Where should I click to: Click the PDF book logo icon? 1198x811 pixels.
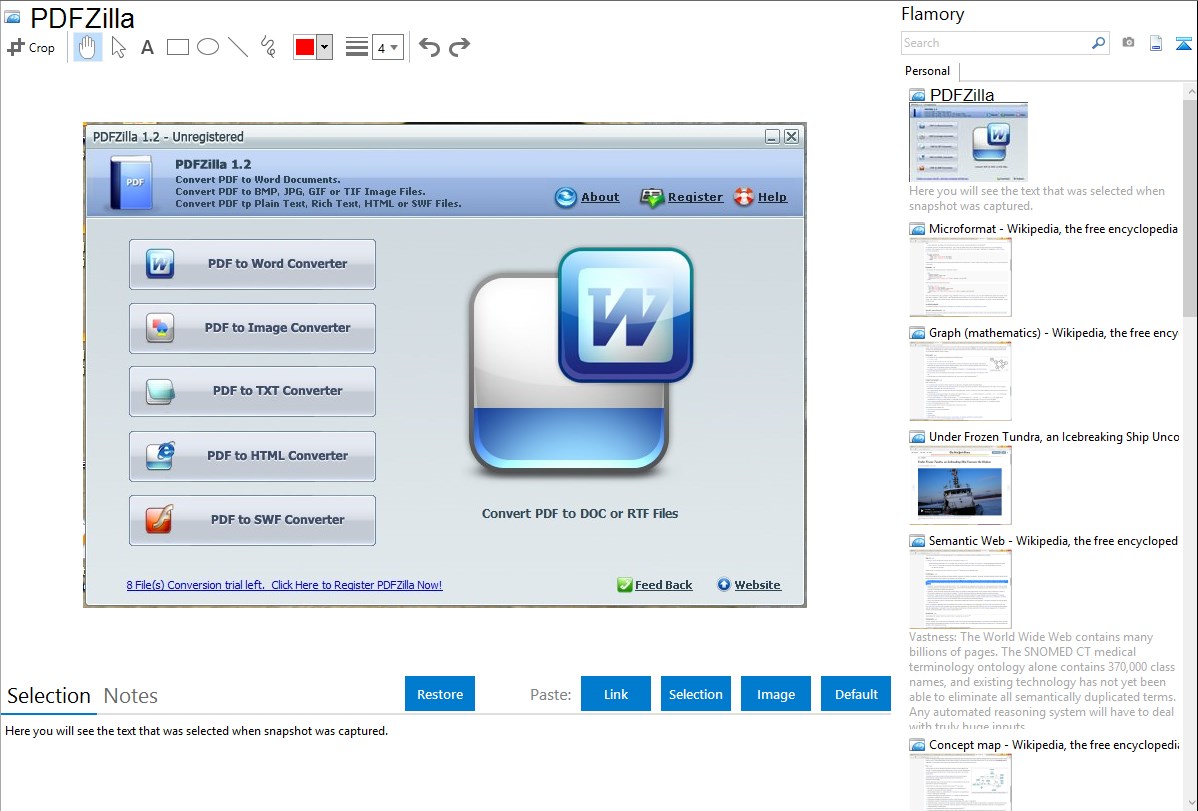(x=131, y=183)
